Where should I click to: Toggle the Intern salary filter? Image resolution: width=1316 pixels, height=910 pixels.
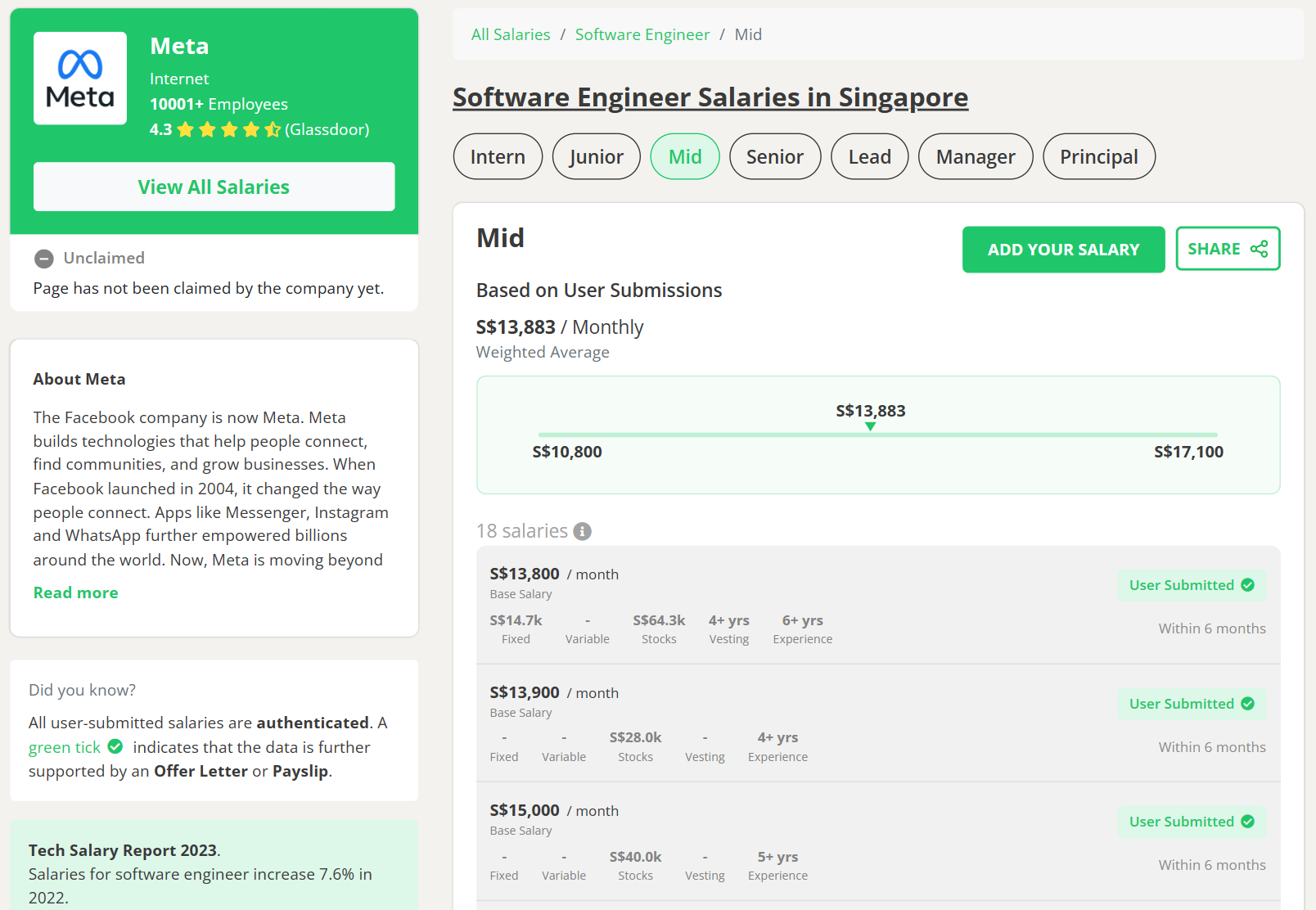click(x=497, y=155)
